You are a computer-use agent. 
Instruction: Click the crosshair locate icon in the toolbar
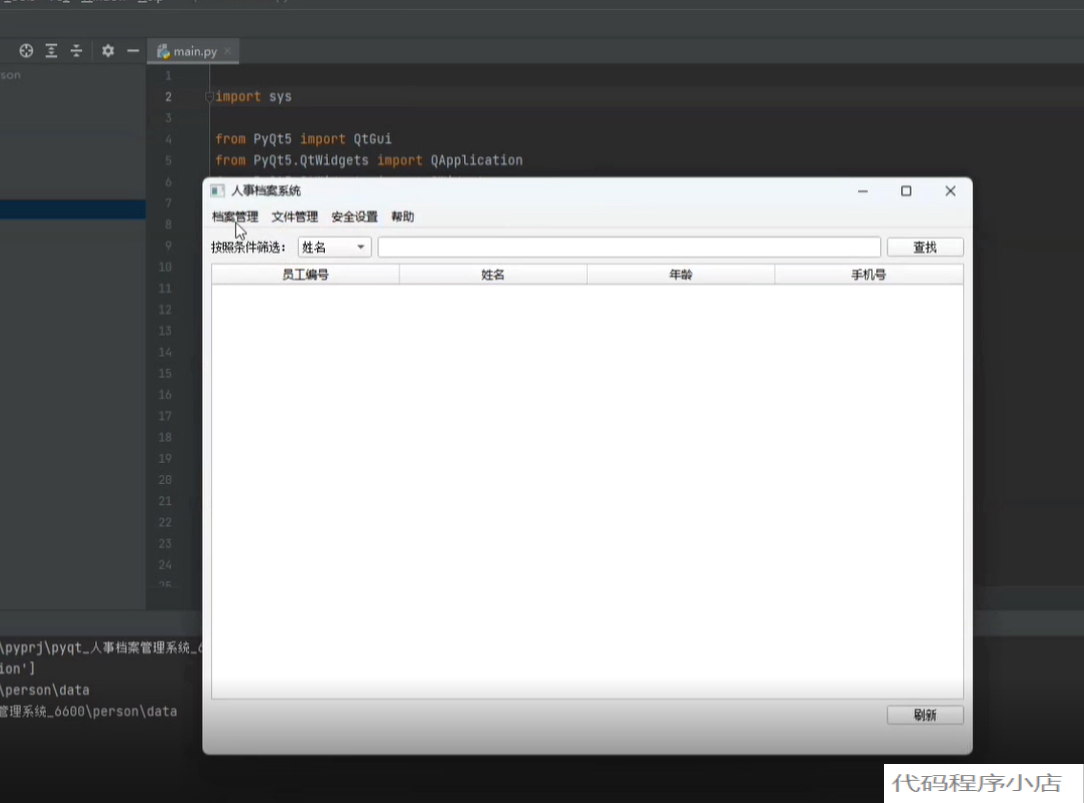pyautogui.click(x=26, y=50)
